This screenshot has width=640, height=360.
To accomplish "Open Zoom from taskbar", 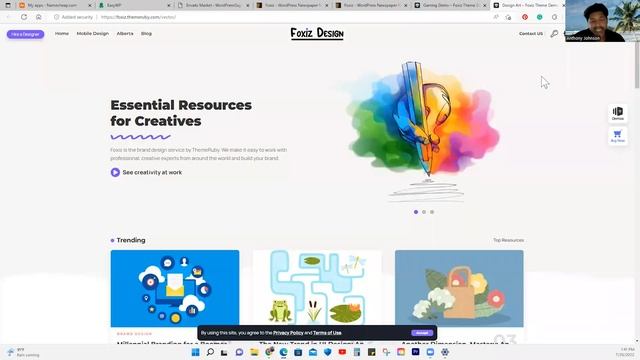I will [430, 352].
